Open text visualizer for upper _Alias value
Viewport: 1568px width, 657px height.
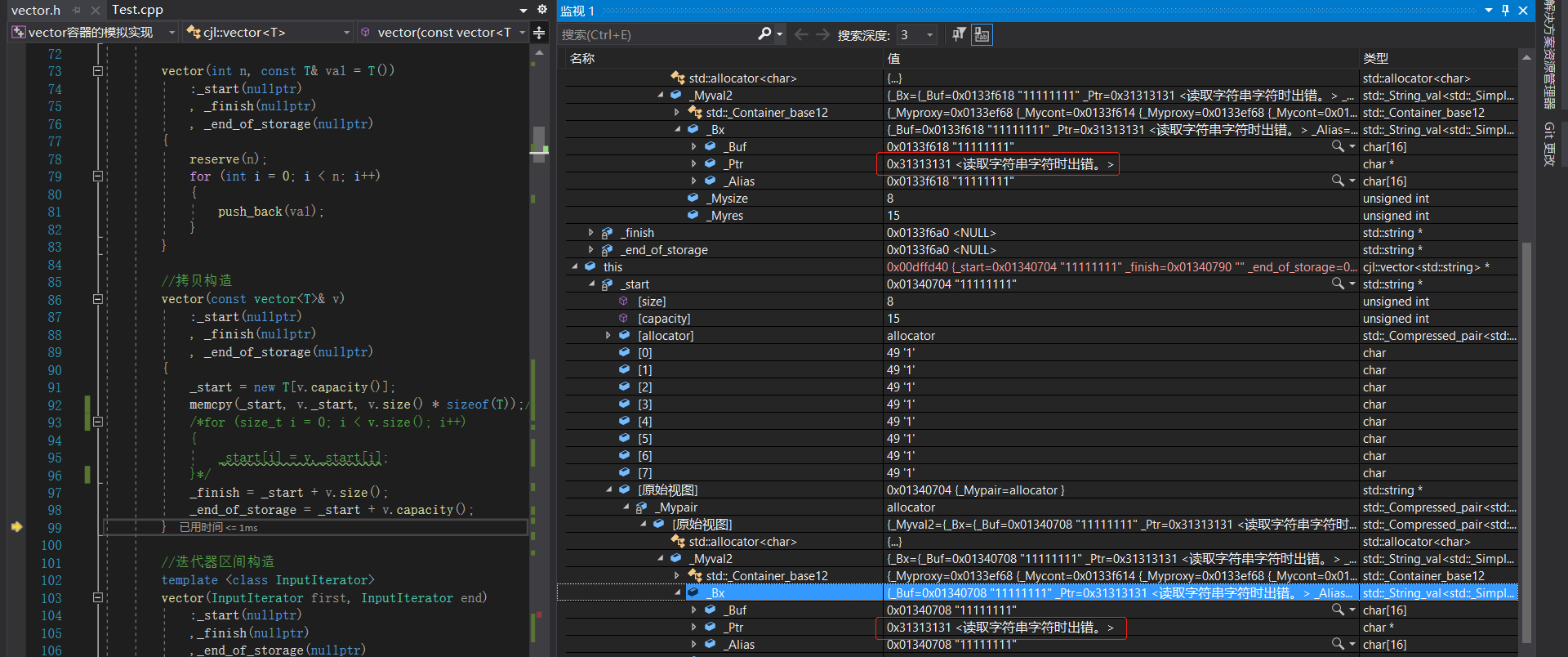pos(1338,181)
